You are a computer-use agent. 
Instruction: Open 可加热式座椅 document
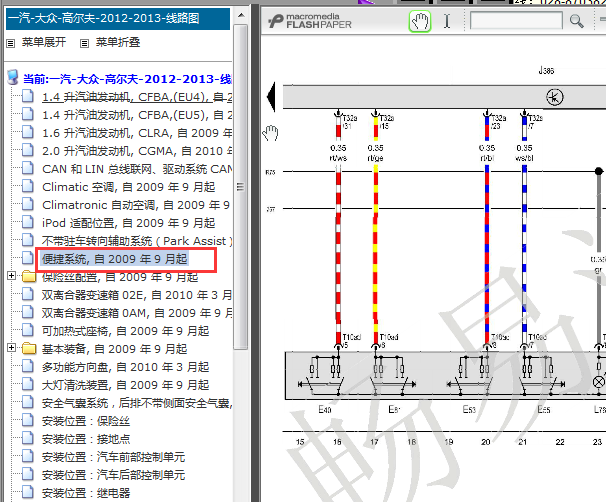pos(125,331)
